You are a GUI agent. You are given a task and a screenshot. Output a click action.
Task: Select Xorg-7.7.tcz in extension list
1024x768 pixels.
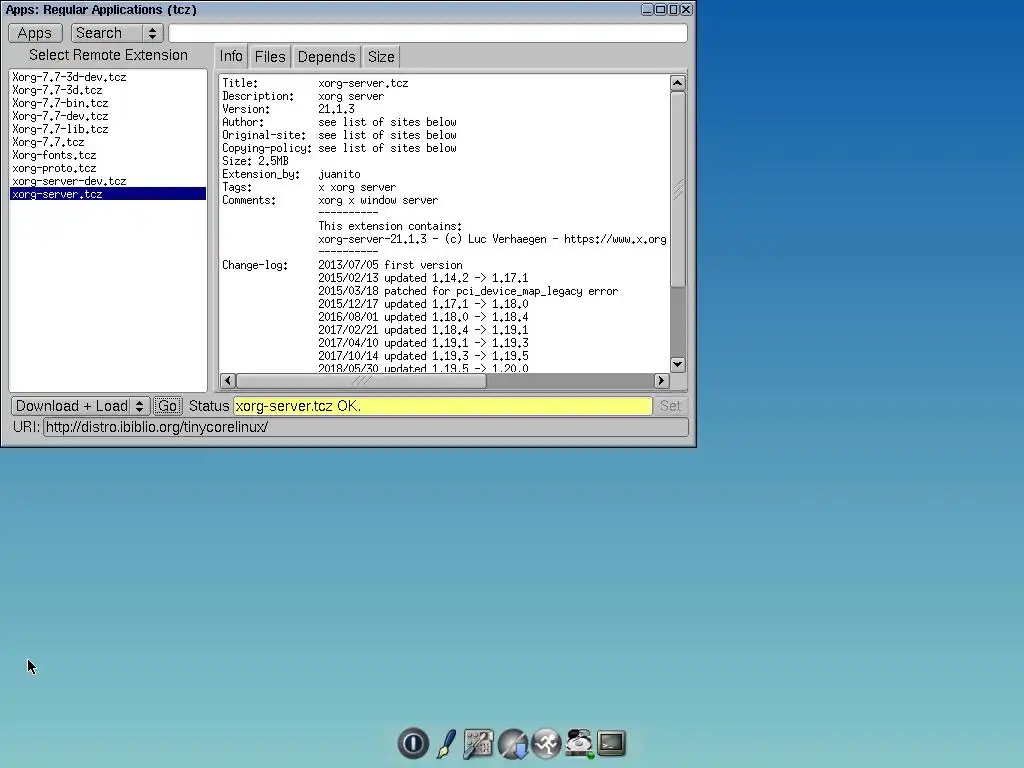pyautogui.click(x=108, y=142)
